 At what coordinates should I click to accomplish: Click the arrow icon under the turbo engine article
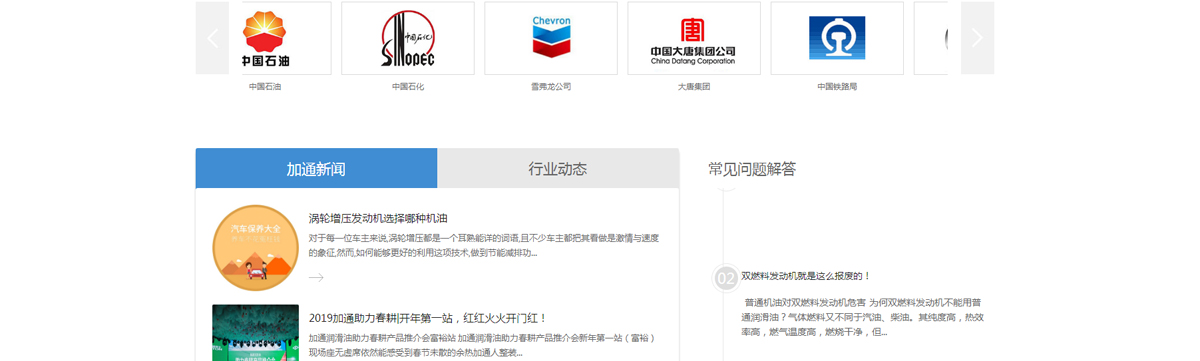click(x=316, y=277)
